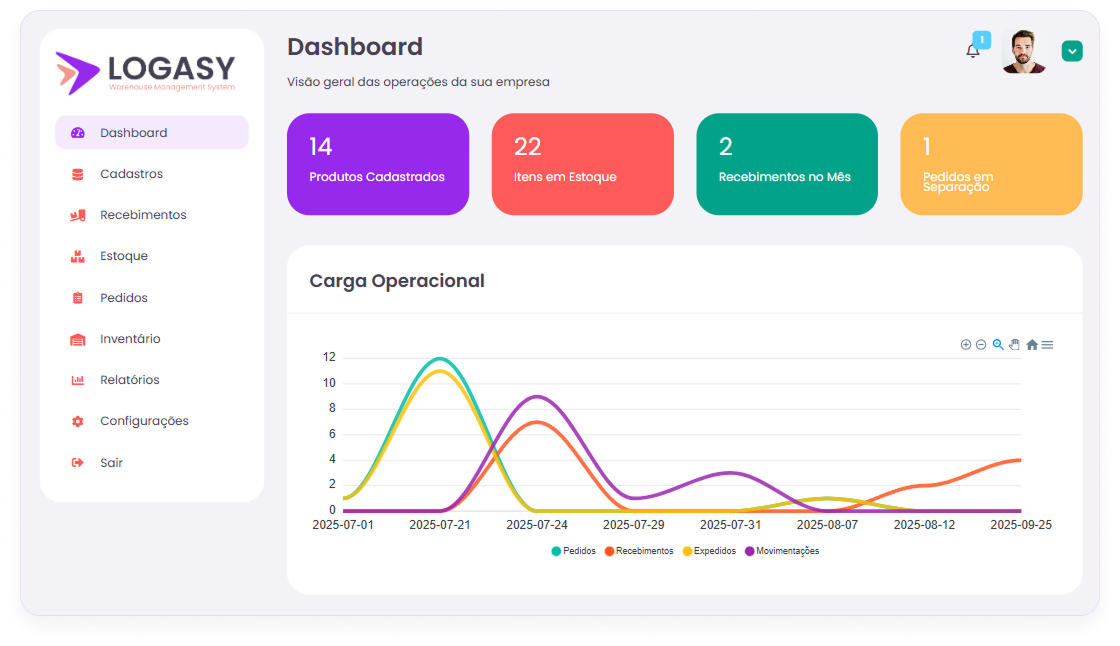Screen dimensions: 1120x646
Task: Click the user profile avatar photo
Action: pos(1023,51)
